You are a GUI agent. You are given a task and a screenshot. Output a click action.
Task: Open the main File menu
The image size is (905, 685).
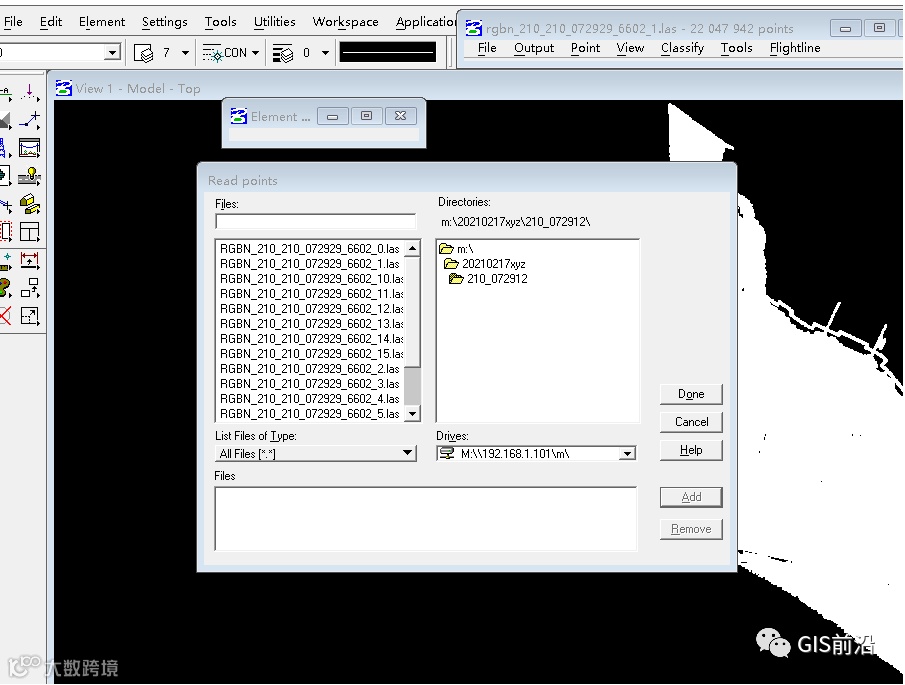click(13, 22)
